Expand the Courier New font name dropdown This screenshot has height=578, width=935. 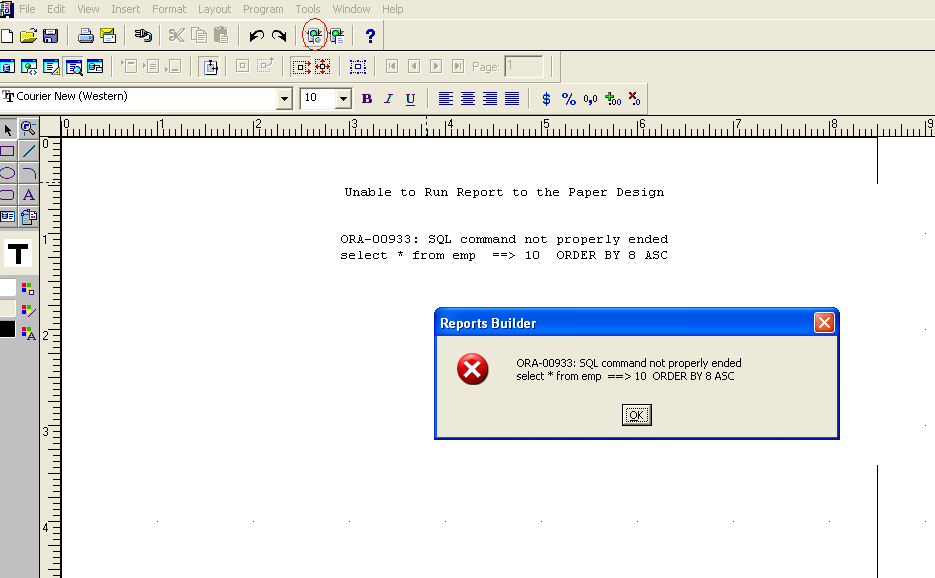284,98
